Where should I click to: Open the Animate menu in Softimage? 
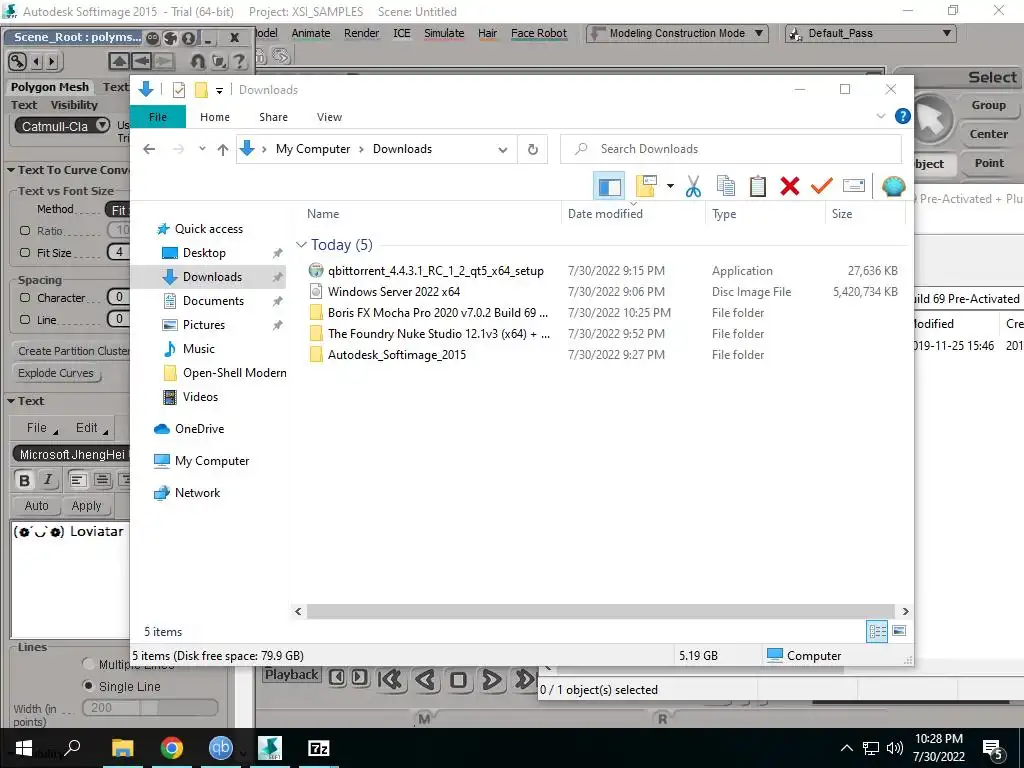[311, 33]
